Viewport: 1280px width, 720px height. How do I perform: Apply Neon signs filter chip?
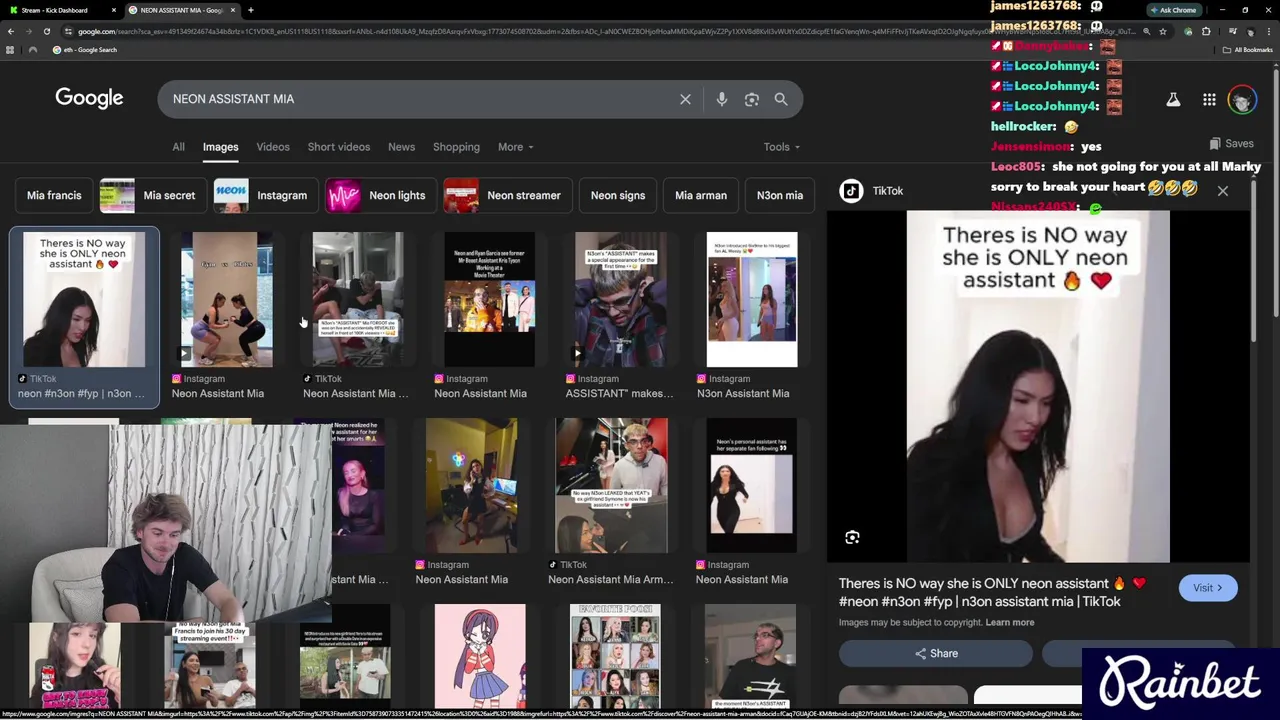[618, 195]
